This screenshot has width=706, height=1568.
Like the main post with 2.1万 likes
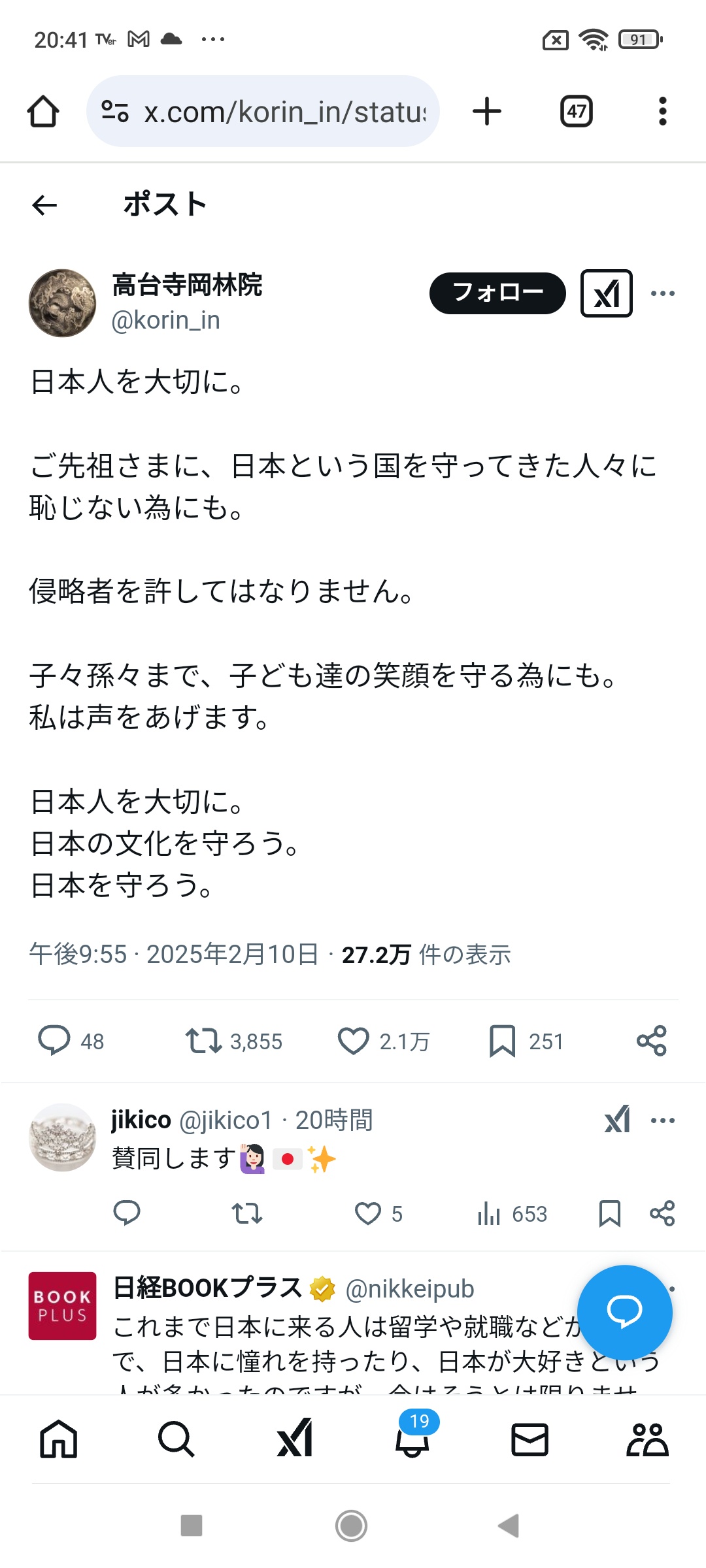(x=354, y=1040)
